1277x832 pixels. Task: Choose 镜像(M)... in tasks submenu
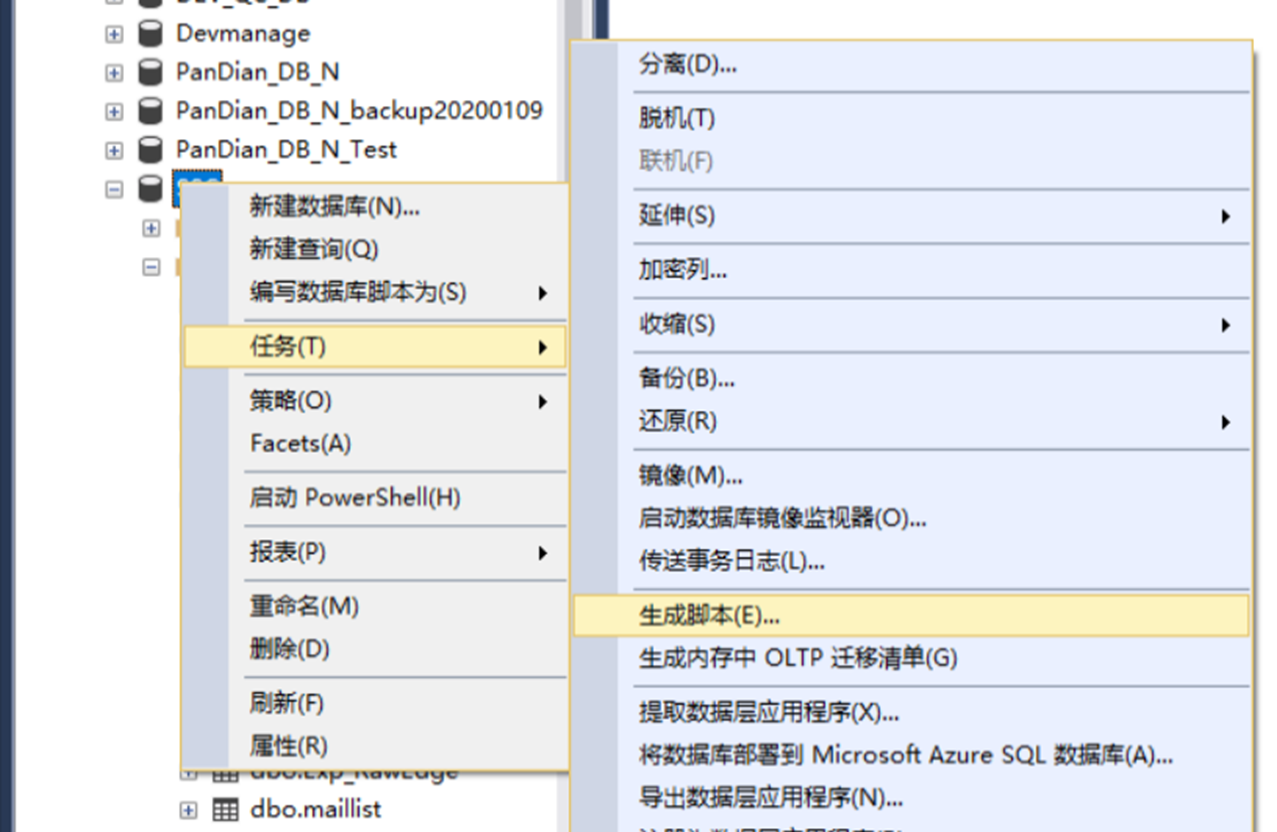pos(911,476)
